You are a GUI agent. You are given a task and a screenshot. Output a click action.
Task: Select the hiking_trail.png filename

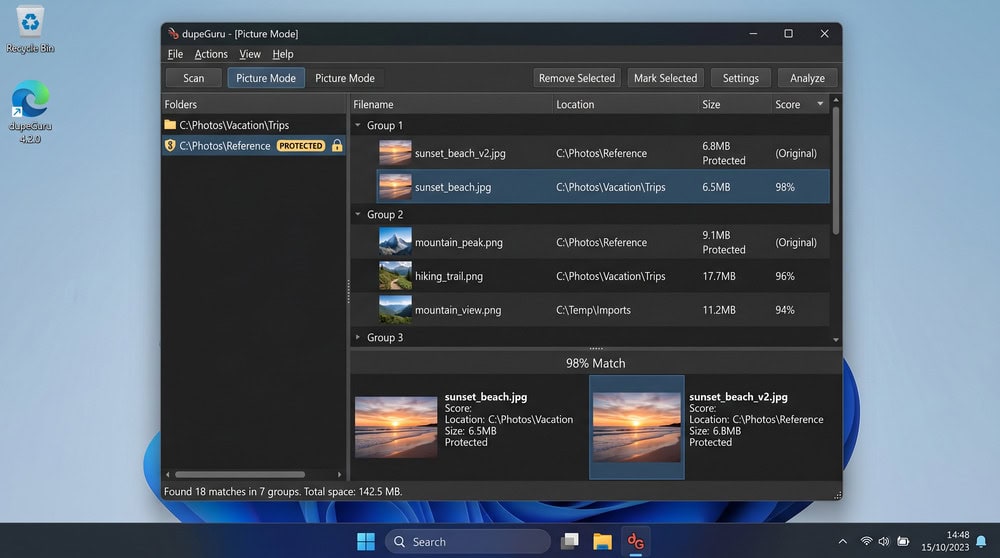[x=448, y=276]
